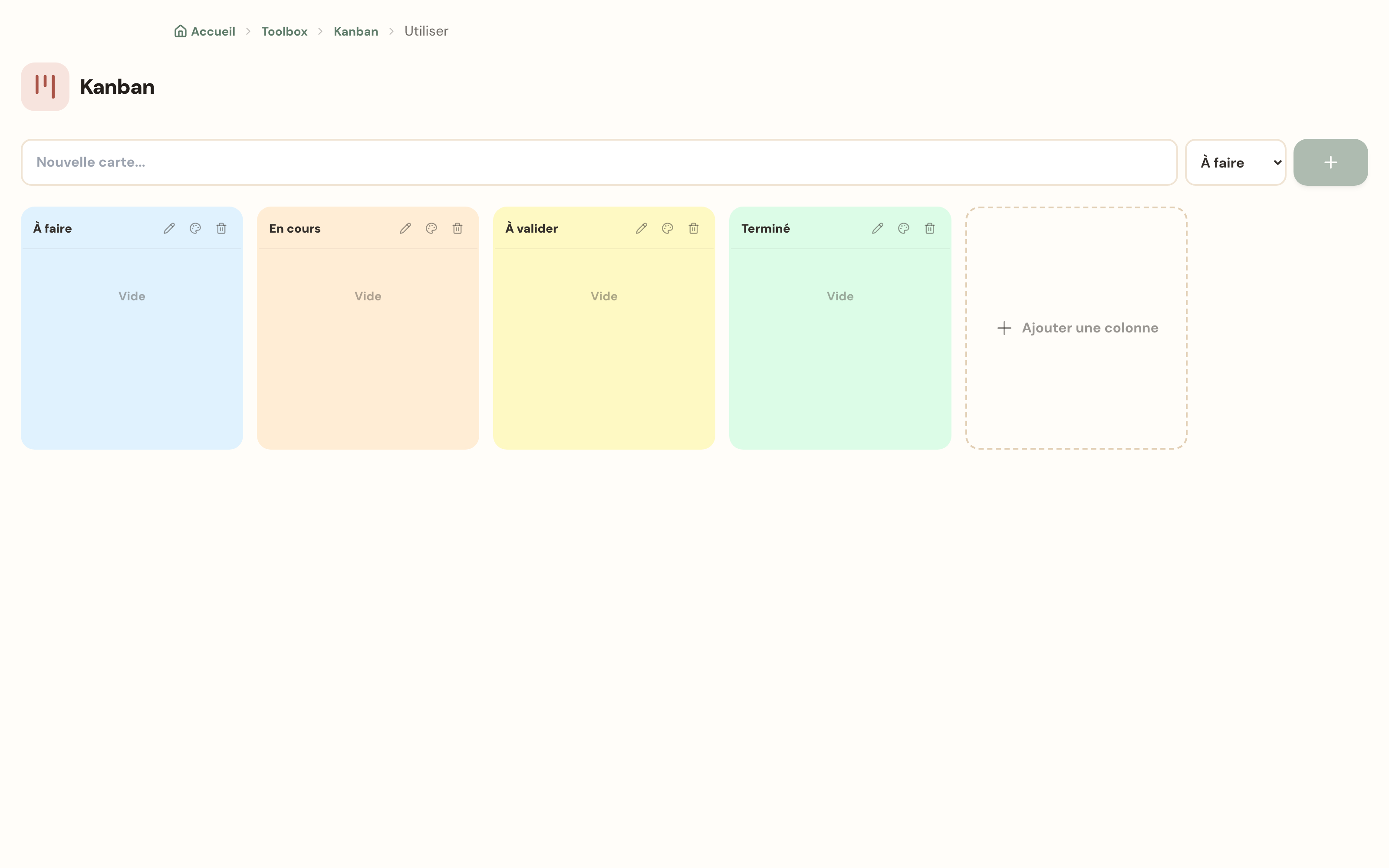The image size is (1389, 868).
Task: Open the À faire column selector dropdown
Action: 1235,162
